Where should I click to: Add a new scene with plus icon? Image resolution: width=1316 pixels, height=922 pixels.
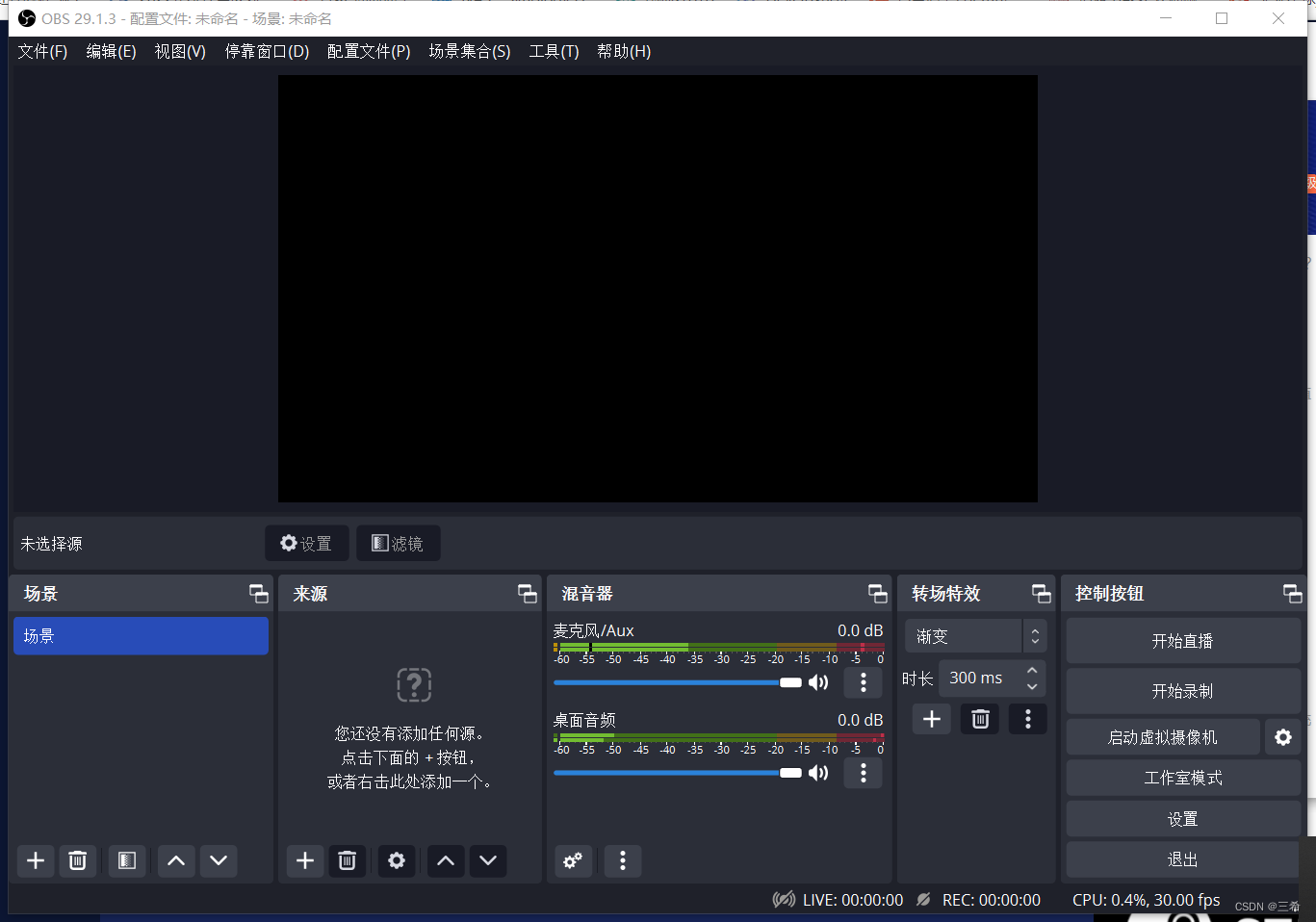coord(36,860)
